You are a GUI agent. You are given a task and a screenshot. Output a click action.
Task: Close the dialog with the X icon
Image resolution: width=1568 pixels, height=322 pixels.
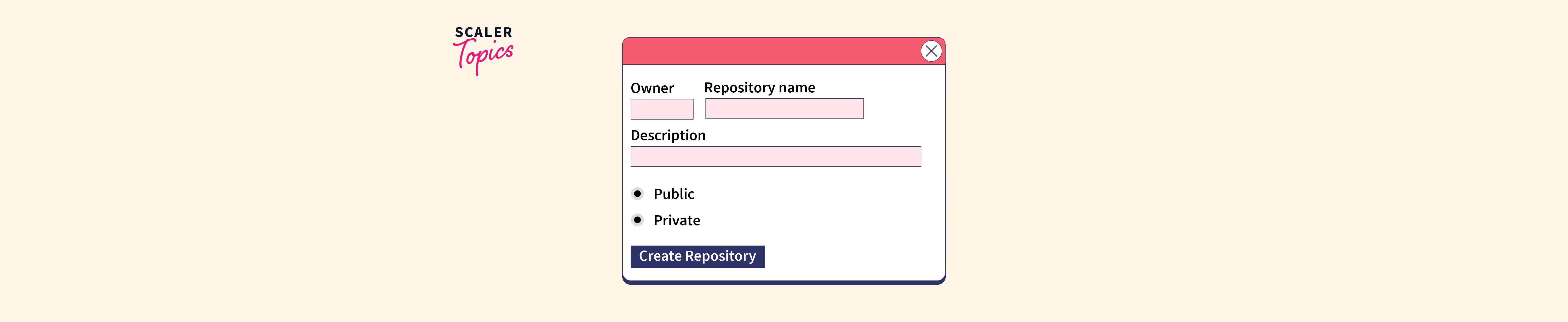point(931,51)
